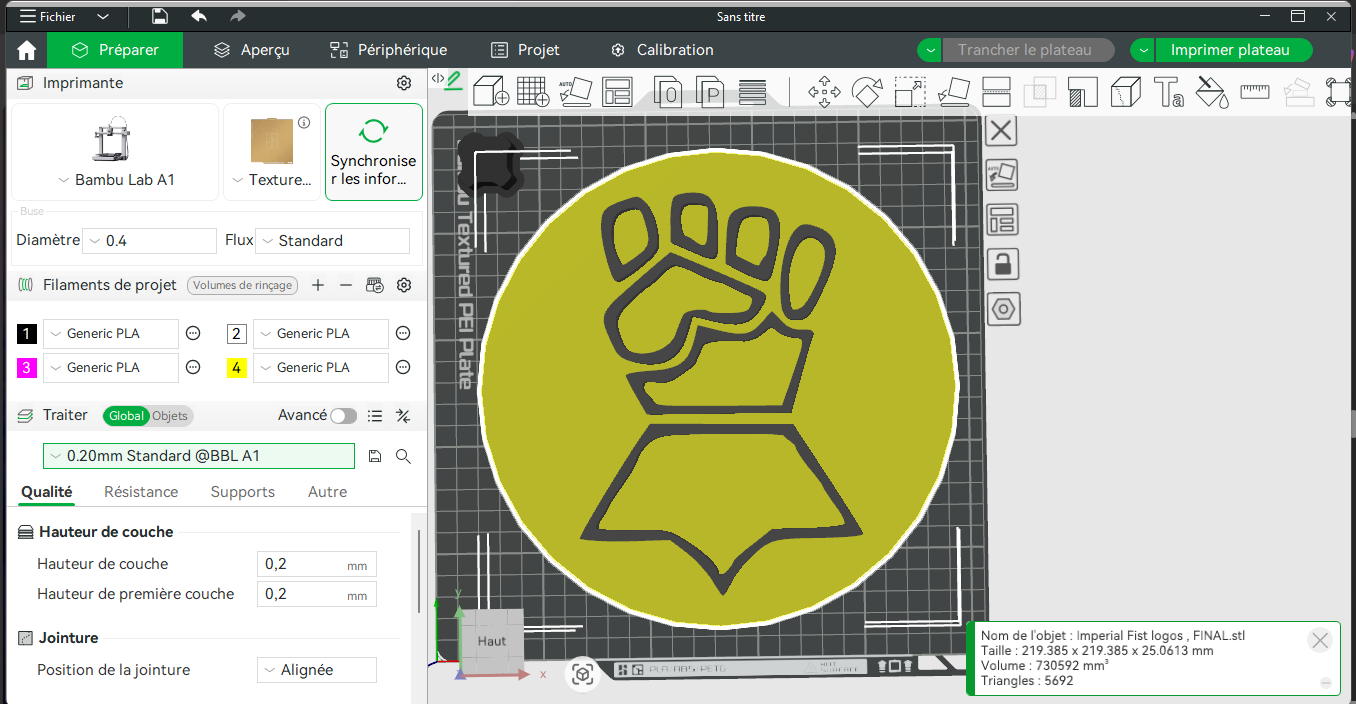
Task: Open the nozzle Diamètre 0.4 dropdown
Action: [x=149, y=241]
